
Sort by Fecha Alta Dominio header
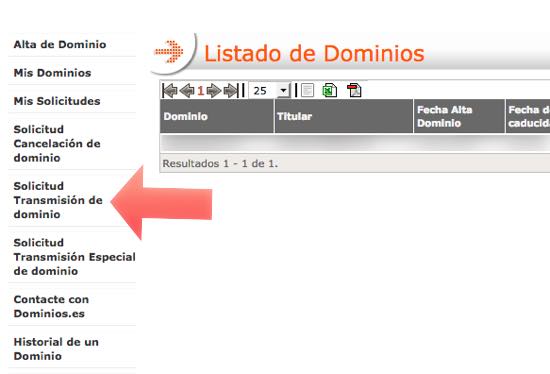click(x=459, y=116)
